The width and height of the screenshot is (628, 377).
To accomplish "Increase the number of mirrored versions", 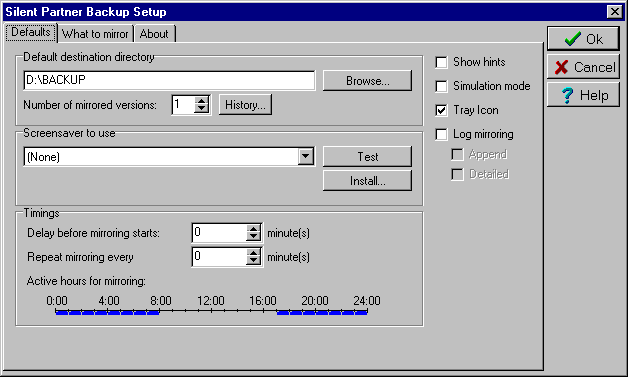I will click(202, 101).
